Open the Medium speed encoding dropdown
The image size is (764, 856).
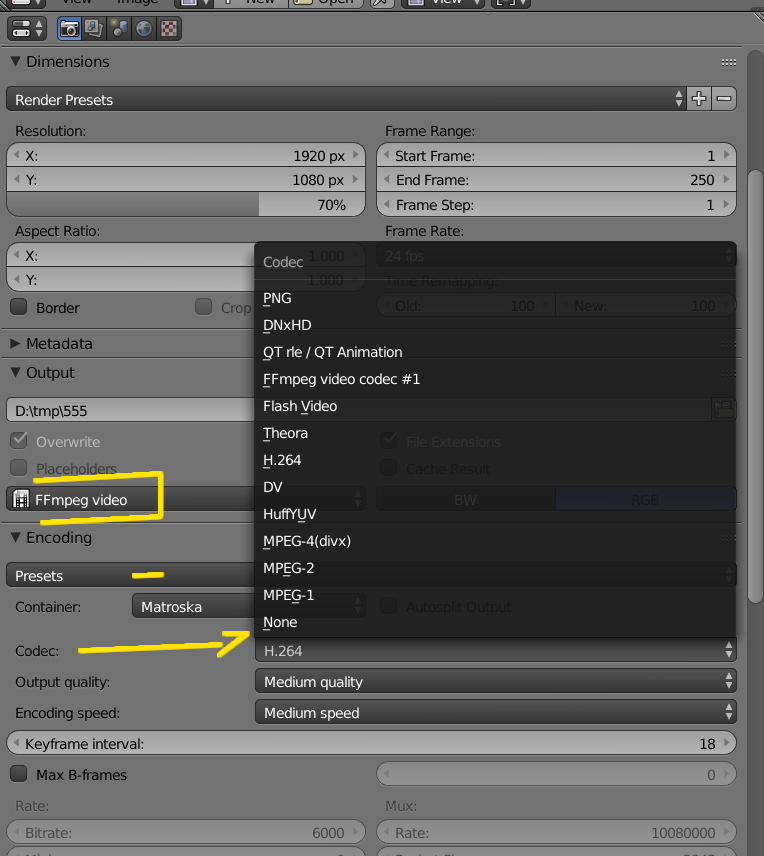pos(496,712)
